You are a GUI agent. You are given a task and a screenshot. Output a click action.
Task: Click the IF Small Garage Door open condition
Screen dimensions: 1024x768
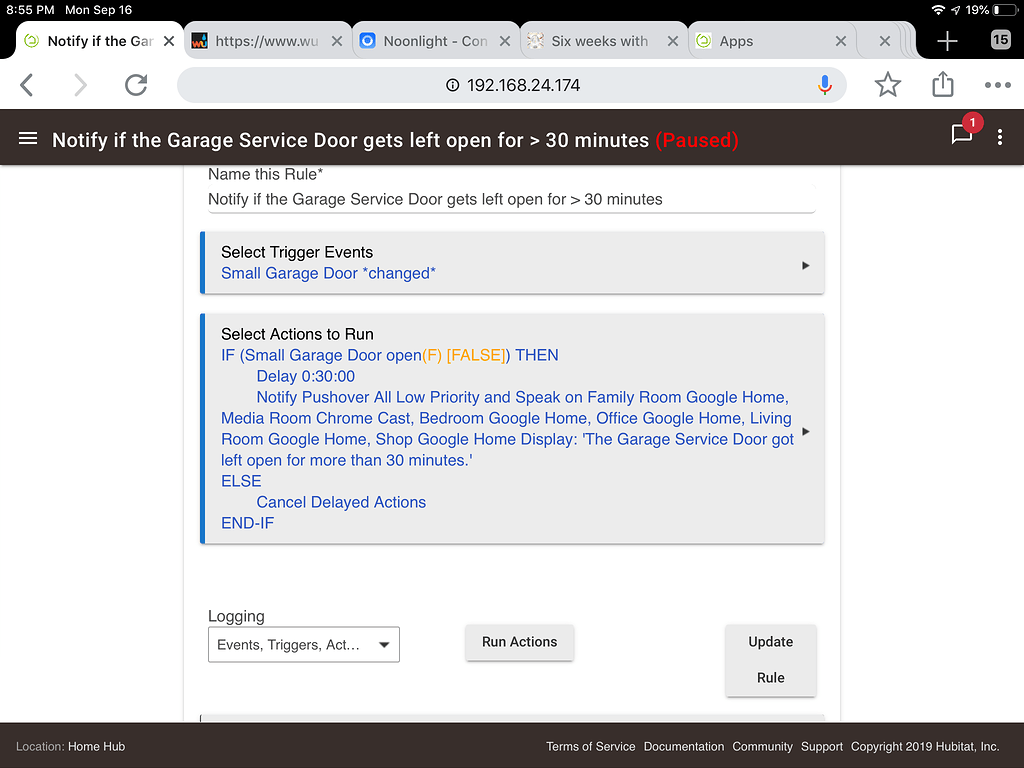click(389, 355)
